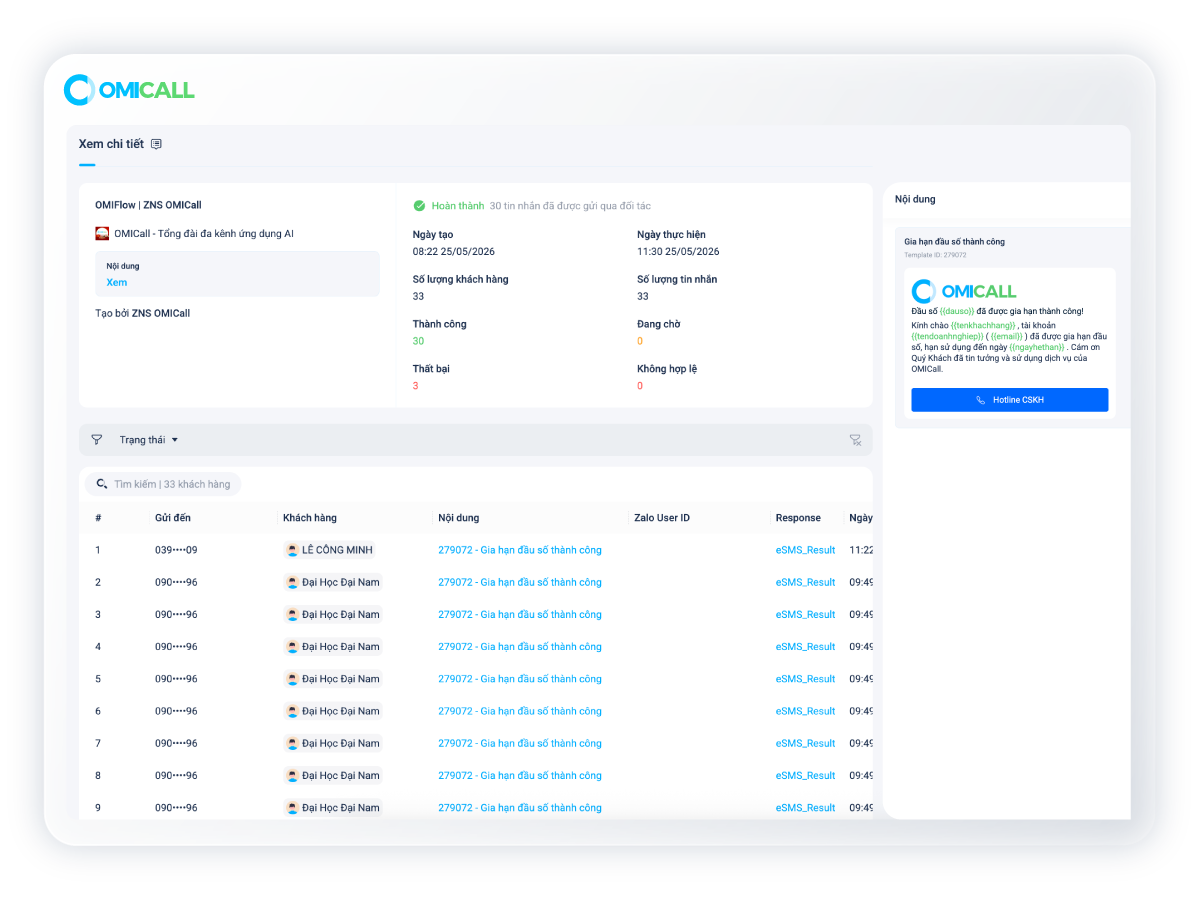Switch to the Xem chi tiết tab
This screenshot has width=1200, height=900.
point(111,144)
